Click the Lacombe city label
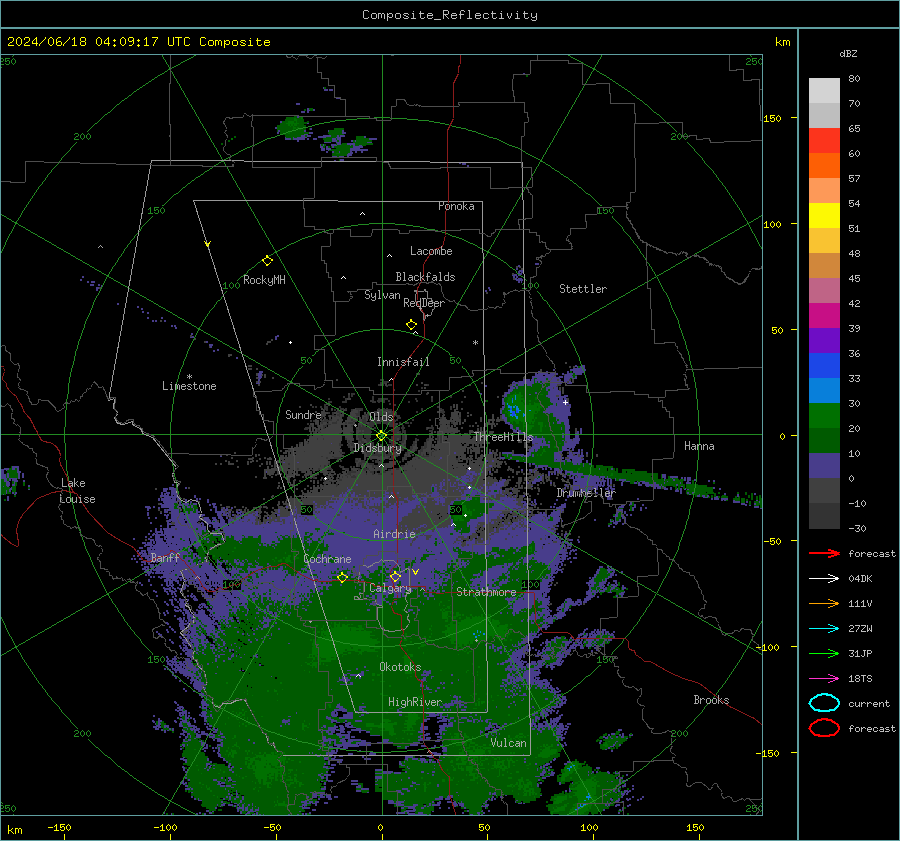The height and width of the screenshot is (841, 900). [431, 251]
